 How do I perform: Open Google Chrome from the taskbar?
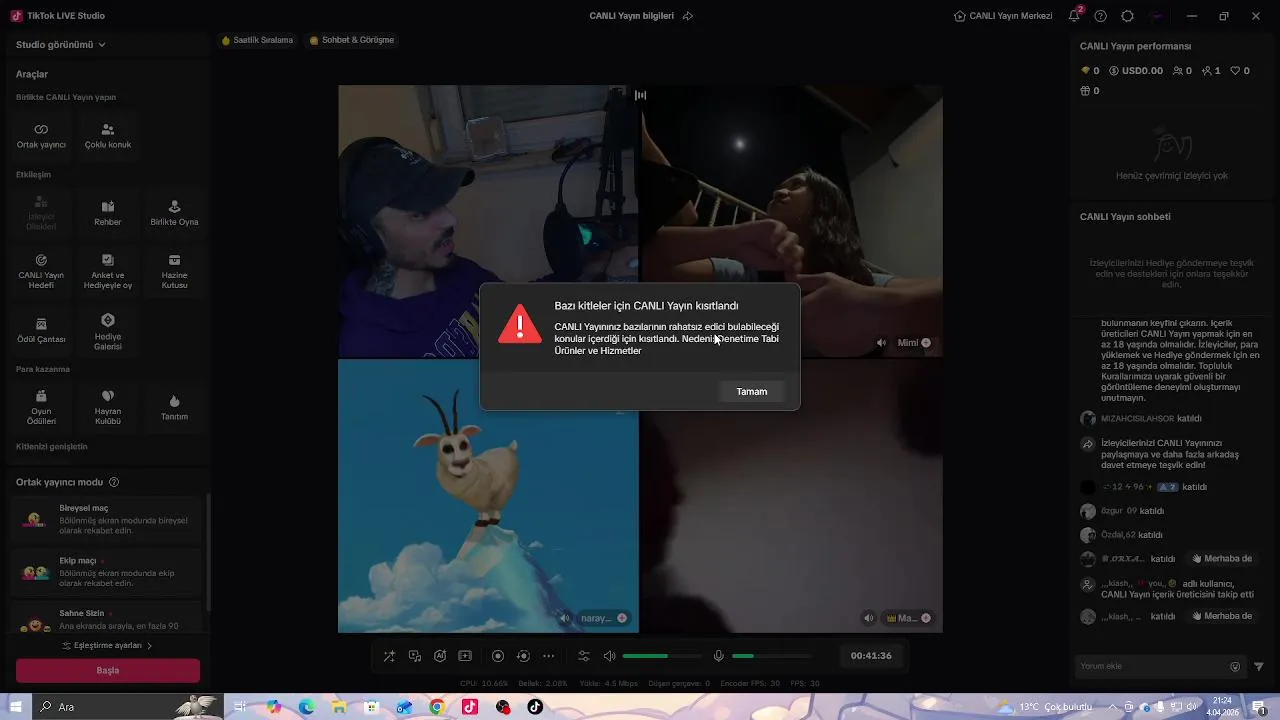tap(437, 707)
